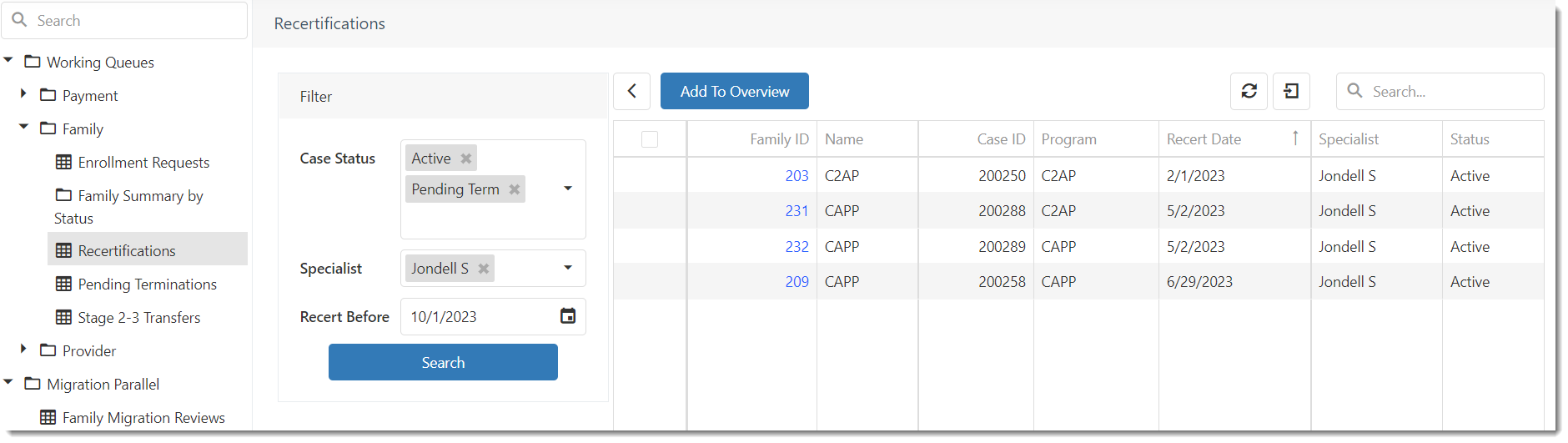Click the grid search magnifier icon
The image size is (1568, 443).
(1355, 90)
